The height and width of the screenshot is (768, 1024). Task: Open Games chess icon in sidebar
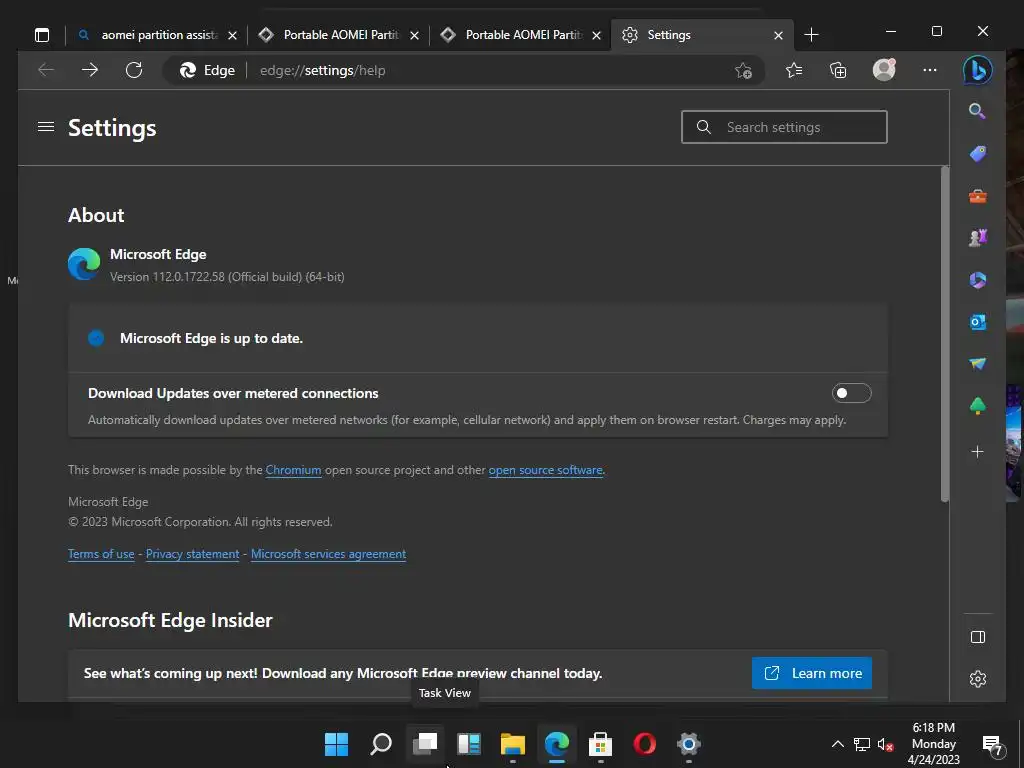pos(978,238)
